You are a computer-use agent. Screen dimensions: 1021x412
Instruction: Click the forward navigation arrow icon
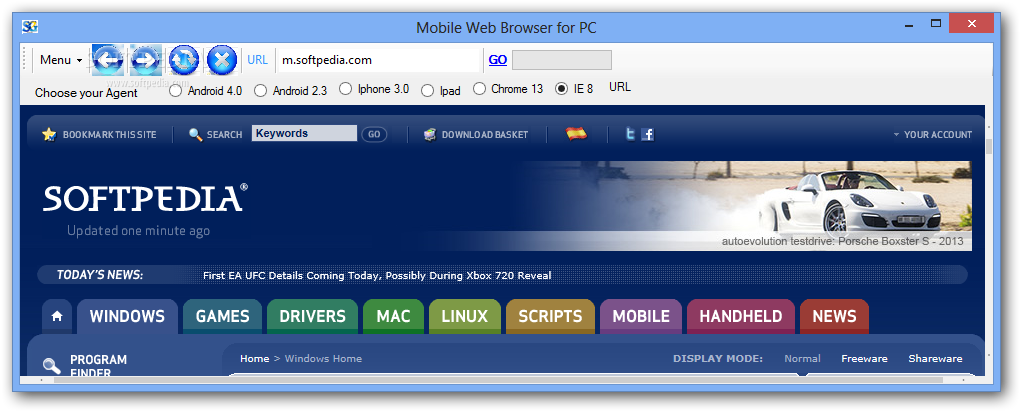coord(146,61)
